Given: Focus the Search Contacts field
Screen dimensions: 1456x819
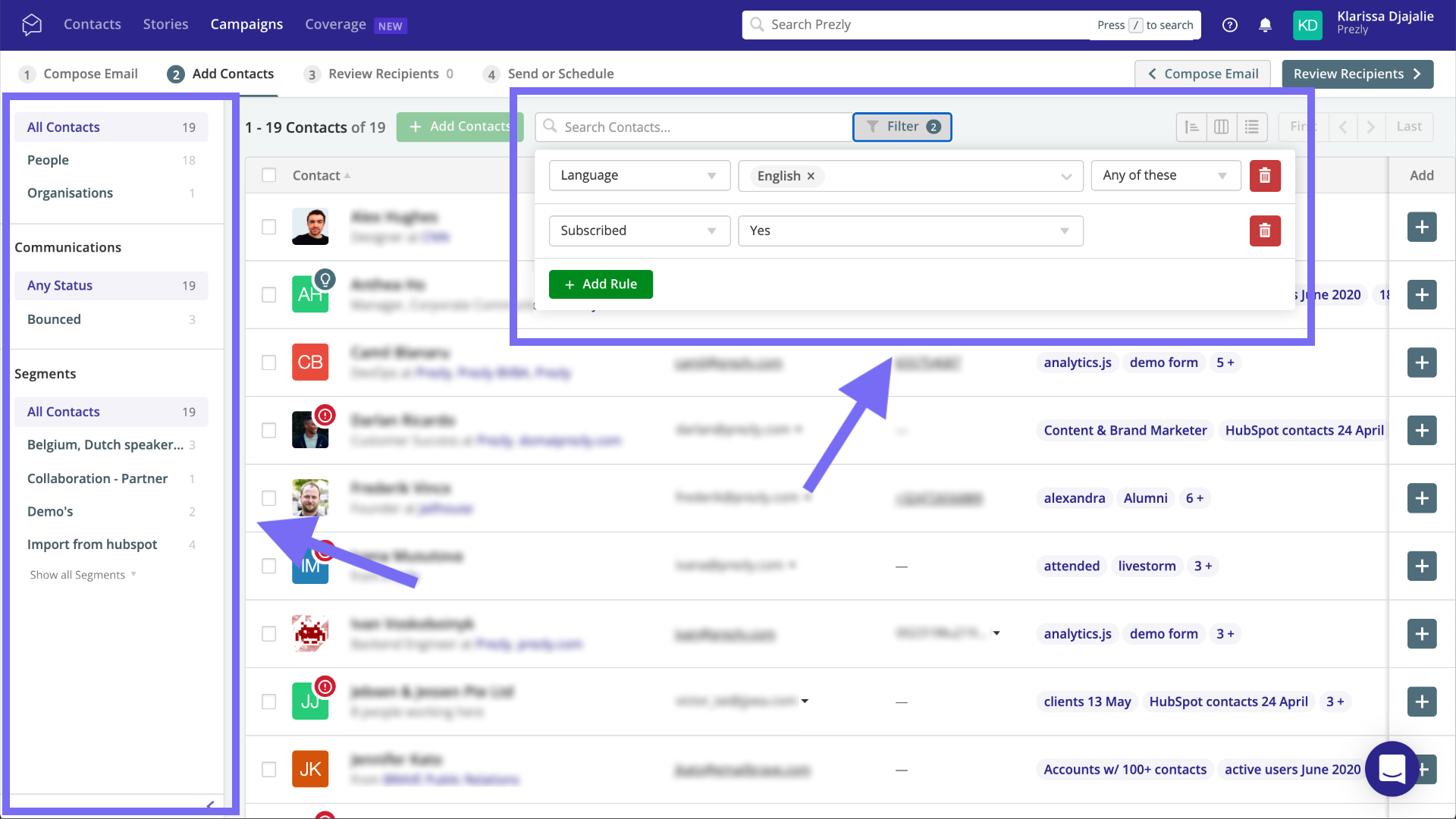Looking at the screenshot, I should pyautogui.click(x=694, y=127).
